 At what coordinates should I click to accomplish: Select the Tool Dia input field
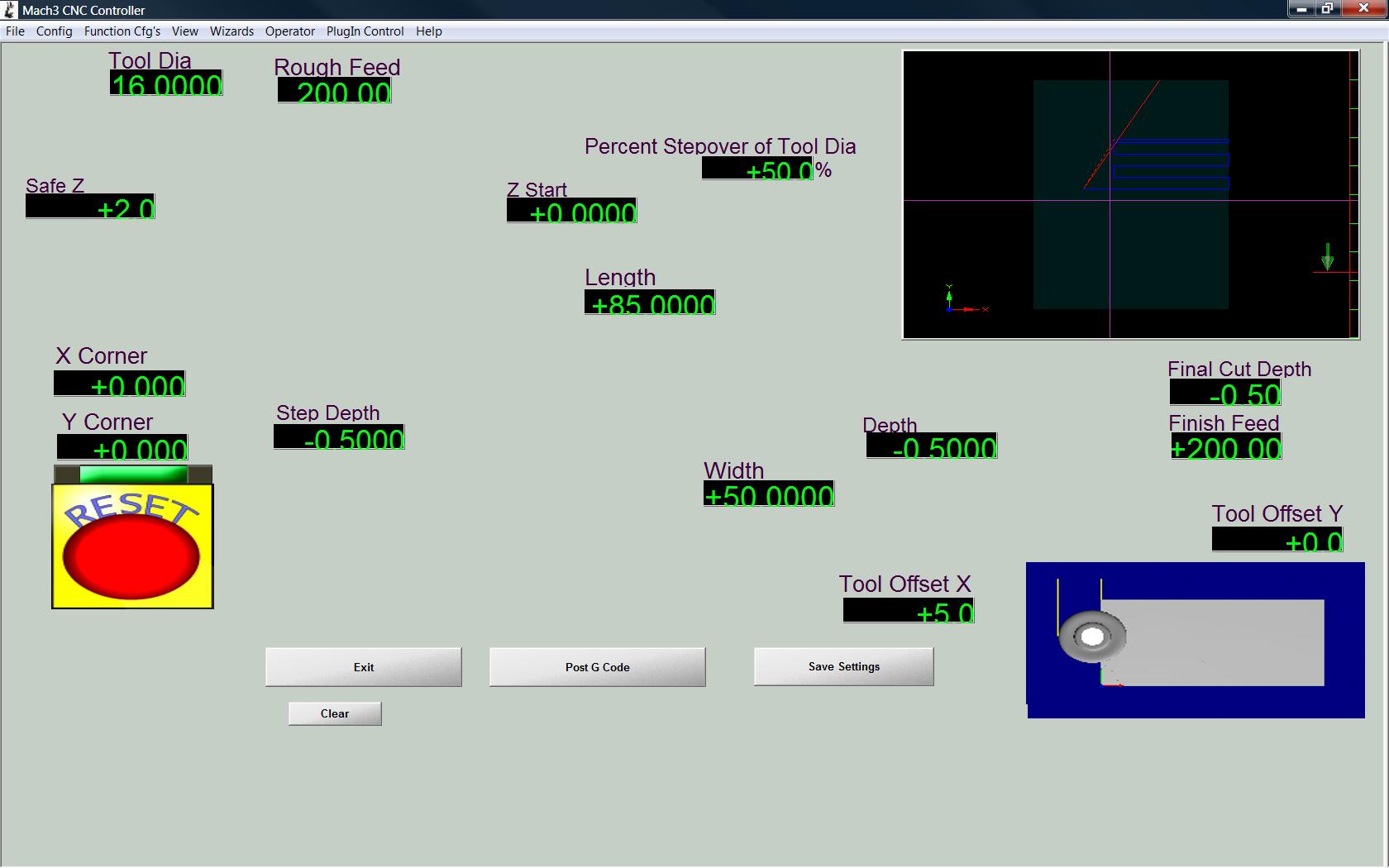pos(166,83)
